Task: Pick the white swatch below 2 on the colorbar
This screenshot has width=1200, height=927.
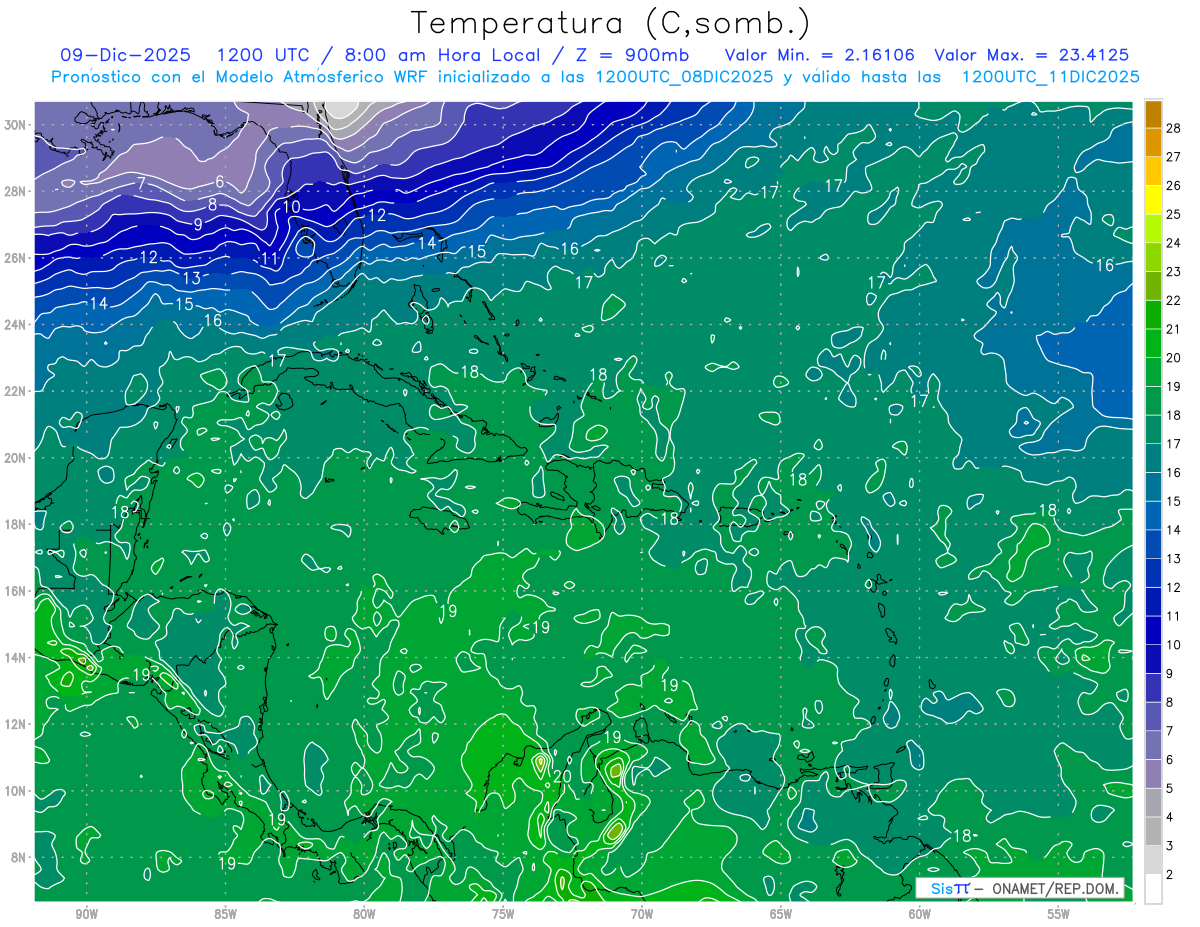Action: (x=1153, y=889)
